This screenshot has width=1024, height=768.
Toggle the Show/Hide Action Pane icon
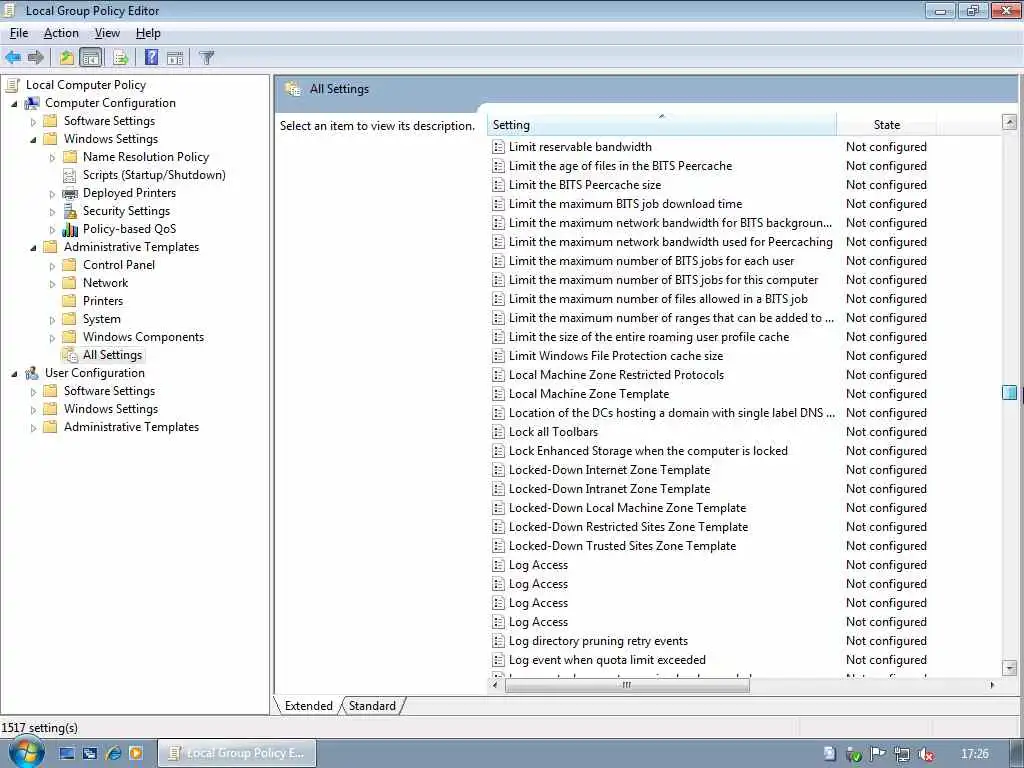point(175,57)
